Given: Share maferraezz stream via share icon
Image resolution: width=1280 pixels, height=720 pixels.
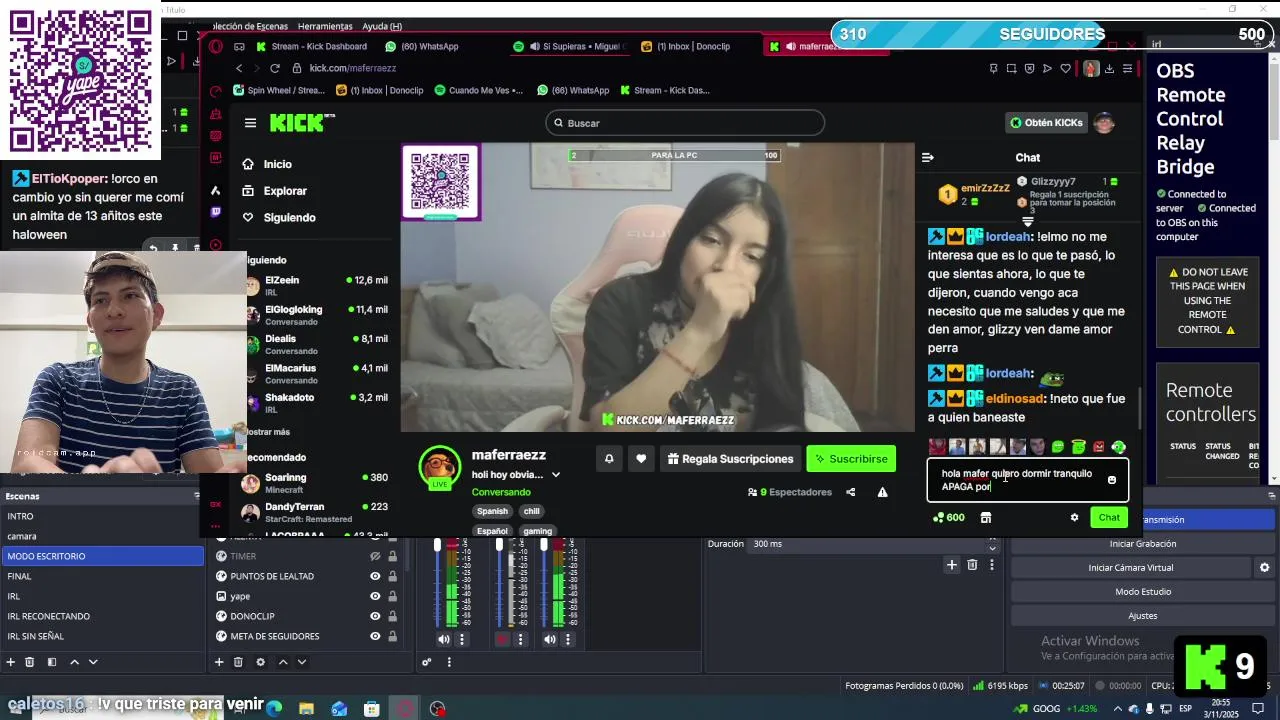Looking at the screenshot, I should tap(851, 492).
